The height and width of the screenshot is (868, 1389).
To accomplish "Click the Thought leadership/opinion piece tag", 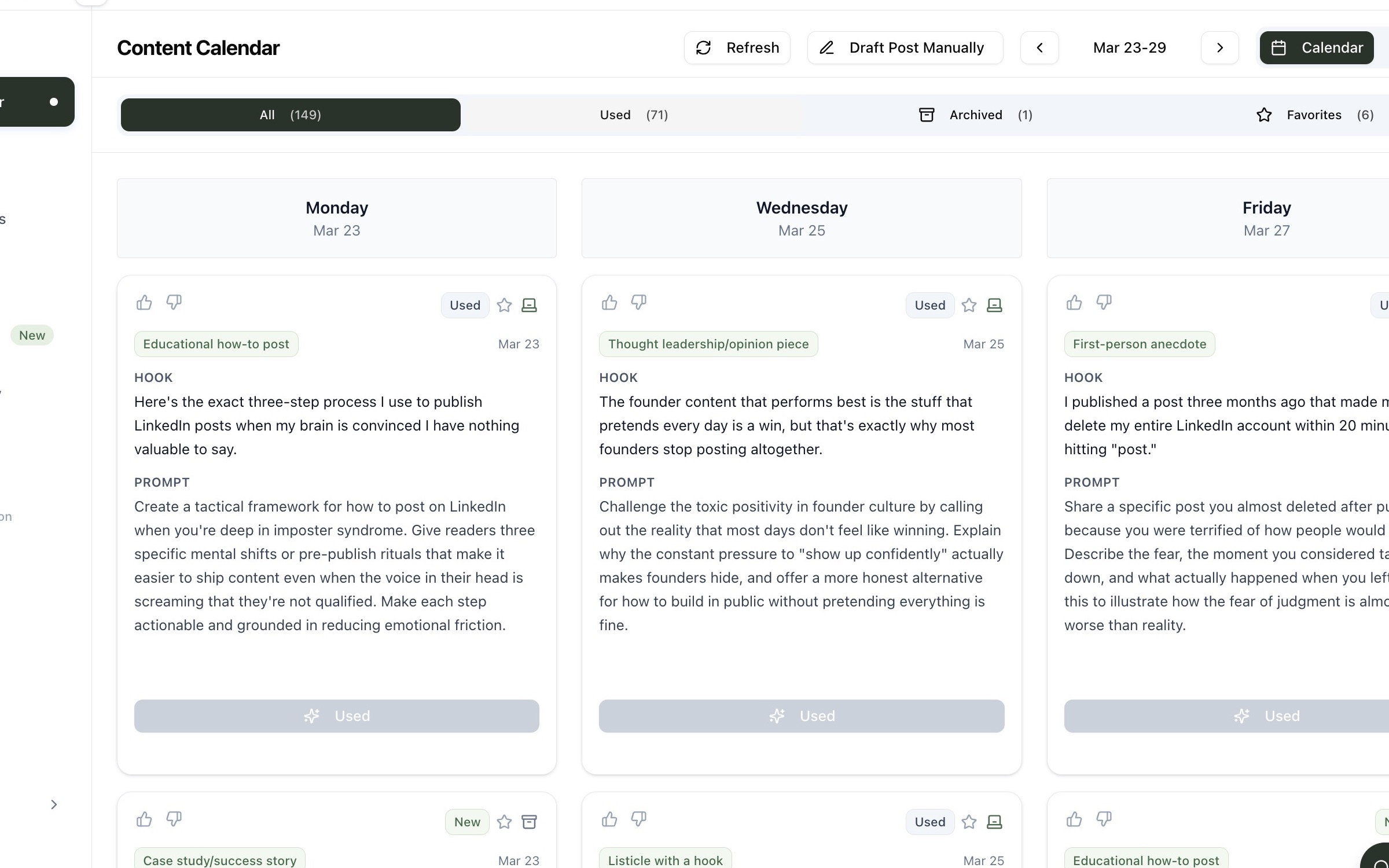I will click(708, 344).
